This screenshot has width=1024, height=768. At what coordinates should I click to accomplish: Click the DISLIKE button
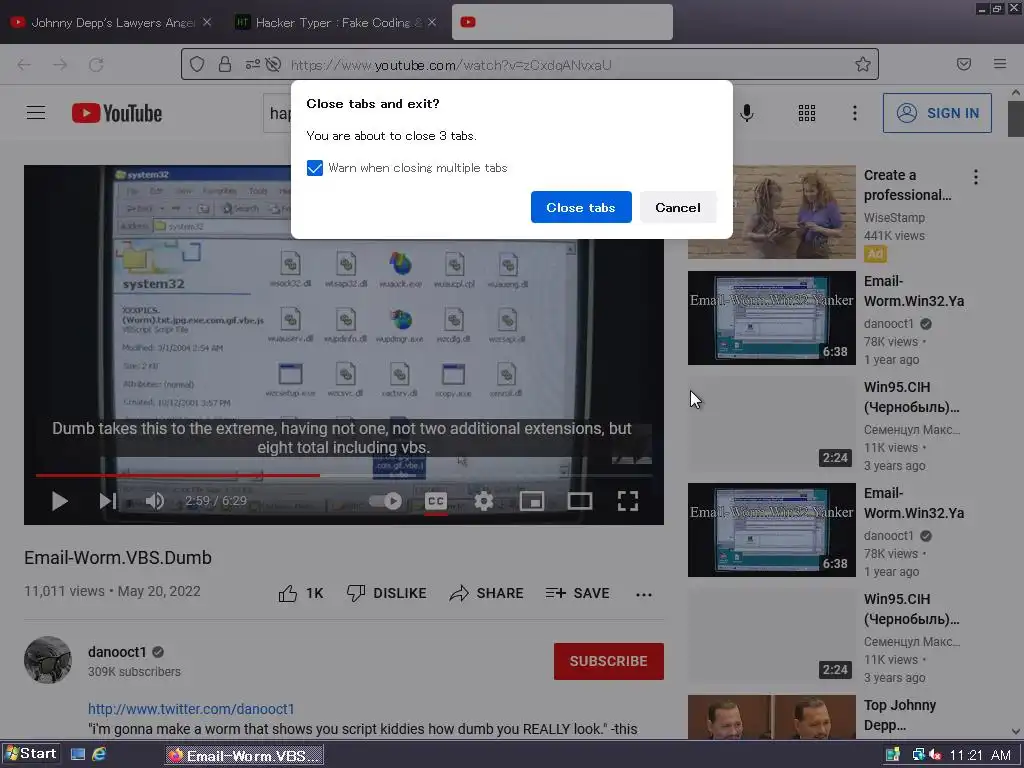[x=387, y=593]
